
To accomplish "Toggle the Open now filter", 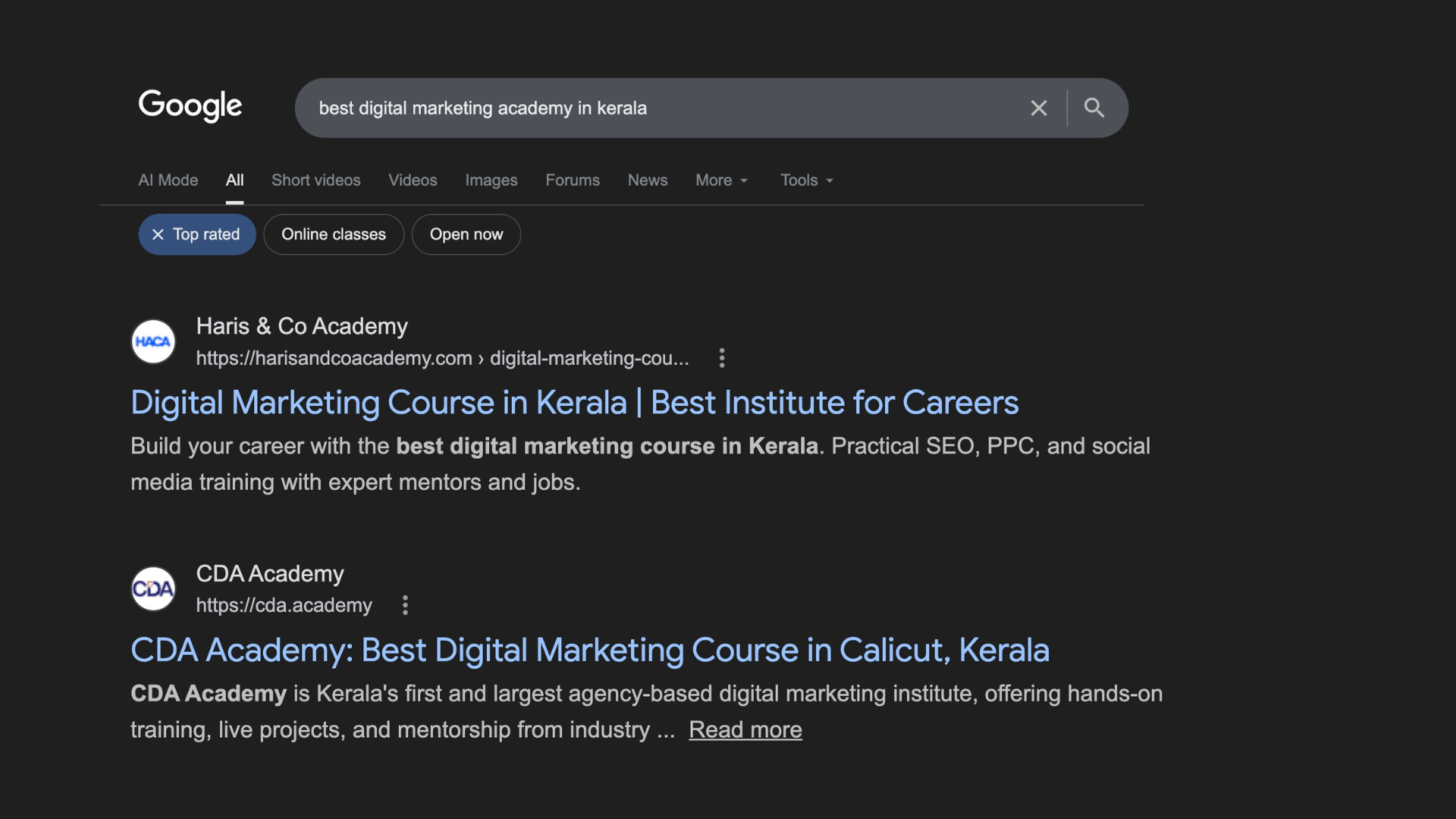I will [x=466, y=235].
